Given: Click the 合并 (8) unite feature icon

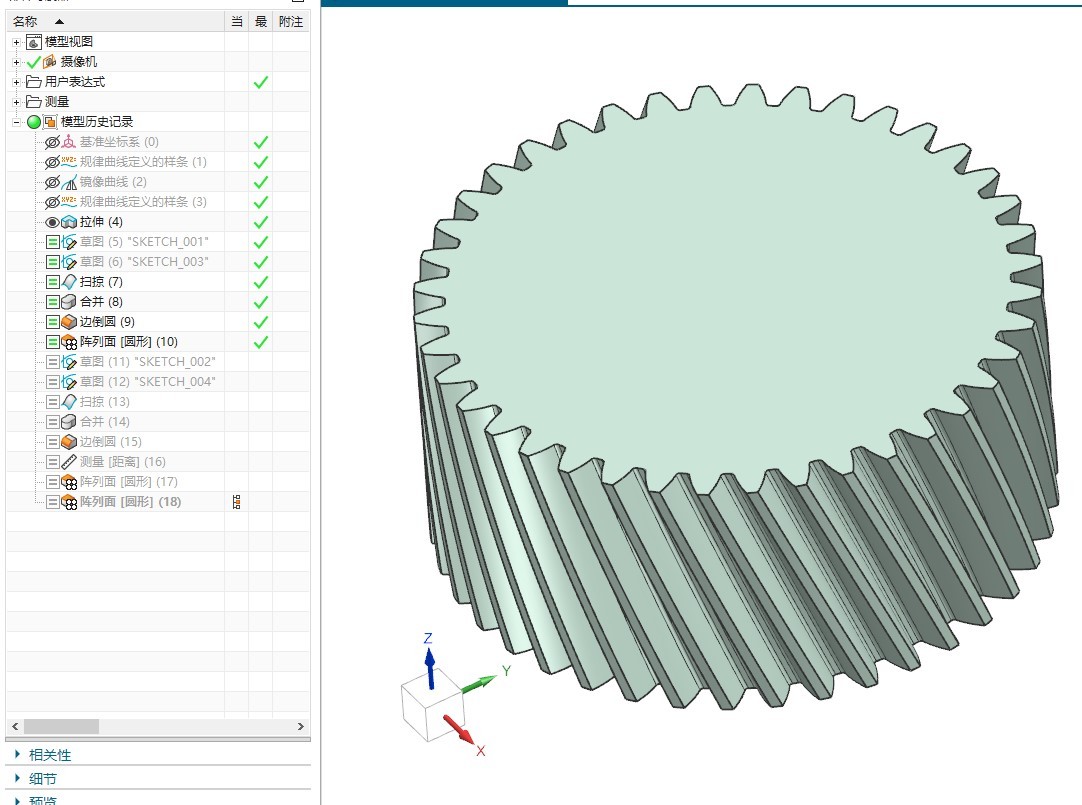Looking at the screenshot, I should coord(69,302).
